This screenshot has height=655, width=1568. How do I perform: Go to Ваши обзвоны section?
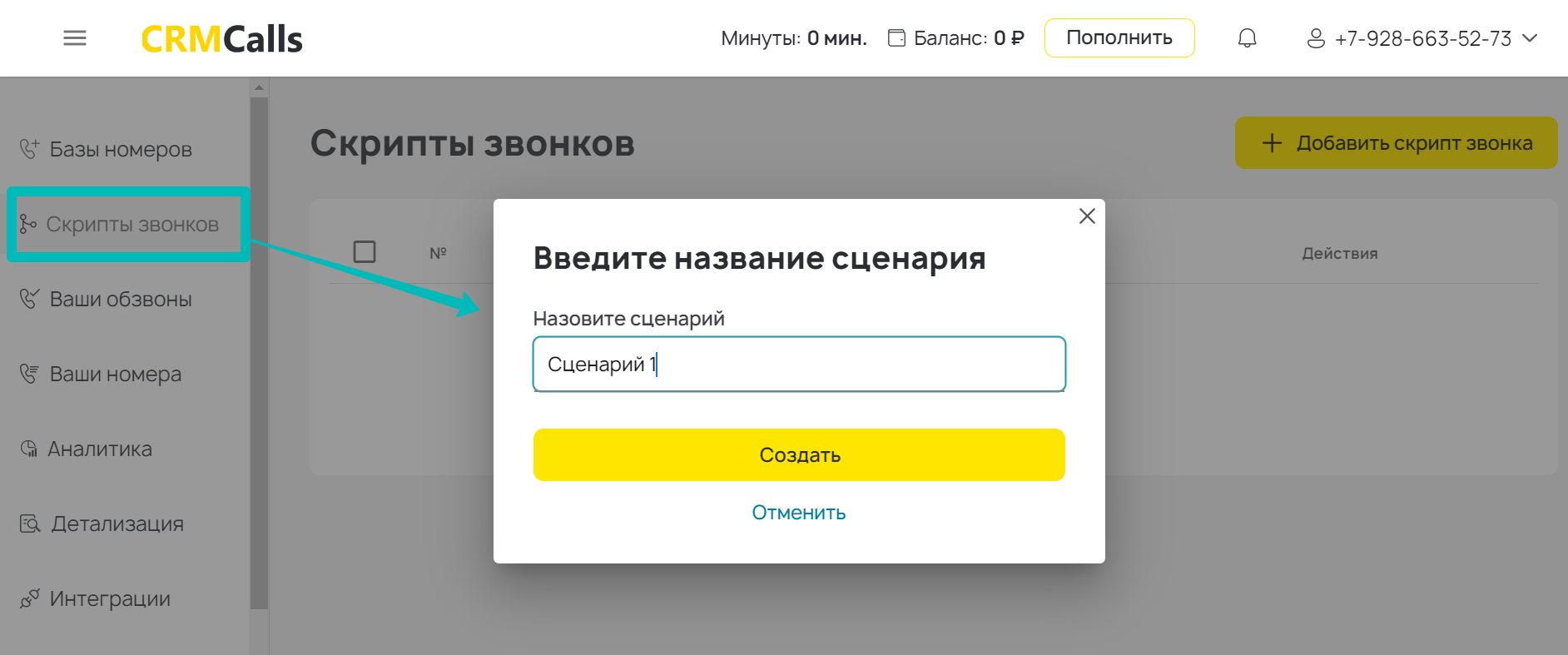pos(120,299)
